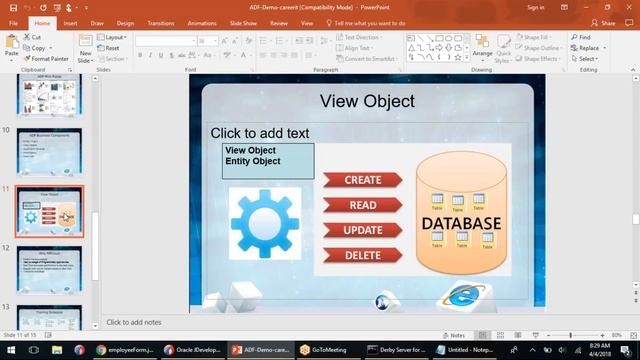The image size is (640, 360).
Task: Select slide 12 thumbnail
Action: 49,270
